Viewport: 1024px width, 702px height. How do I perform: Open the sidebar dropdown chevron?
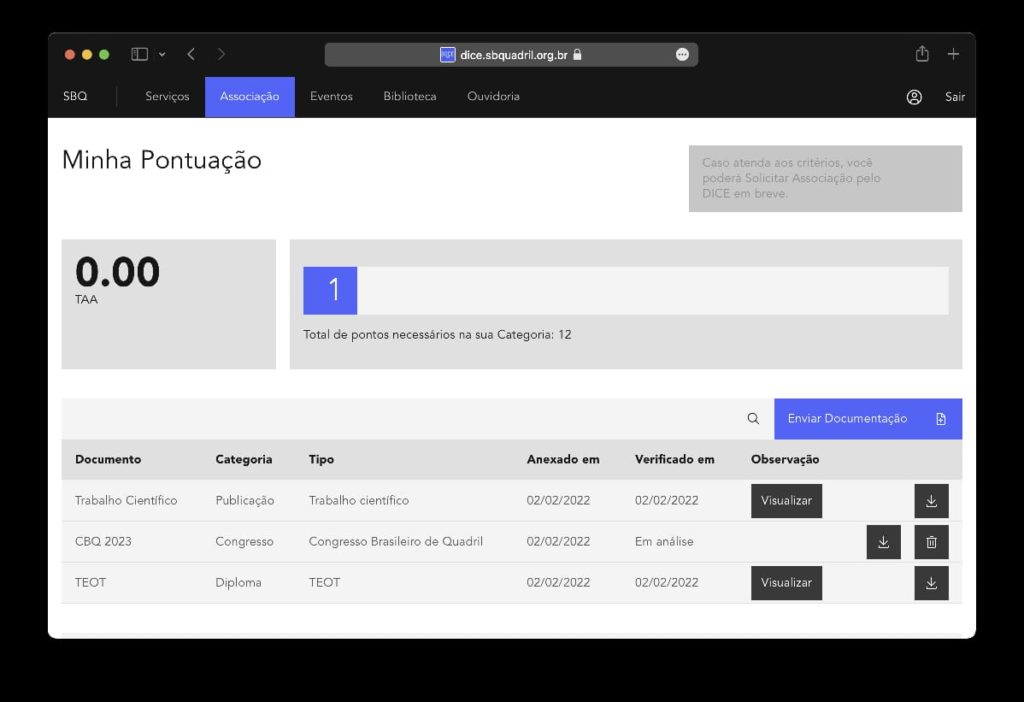[162, 54]
